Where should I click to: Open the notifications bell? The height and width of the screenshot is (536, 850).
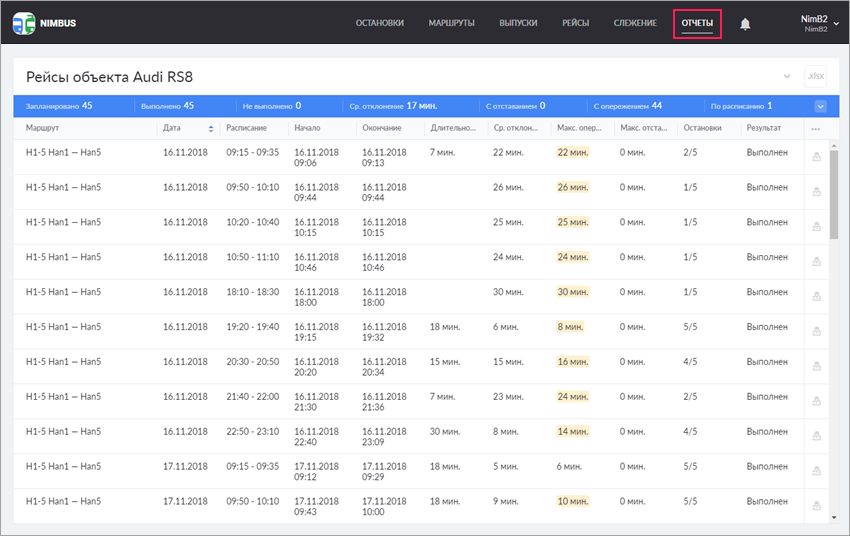click(x=745, y=24)
